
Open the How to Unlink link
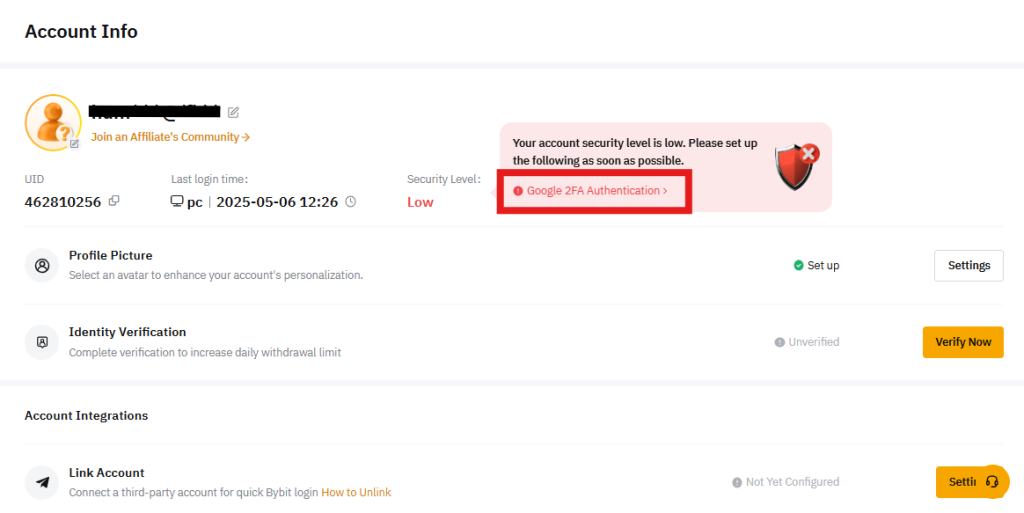click(x=356, y=492)
